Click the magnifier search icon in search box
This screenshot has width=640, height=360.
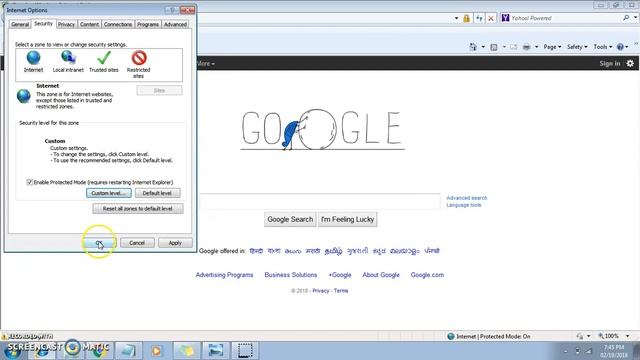(626, 18)
